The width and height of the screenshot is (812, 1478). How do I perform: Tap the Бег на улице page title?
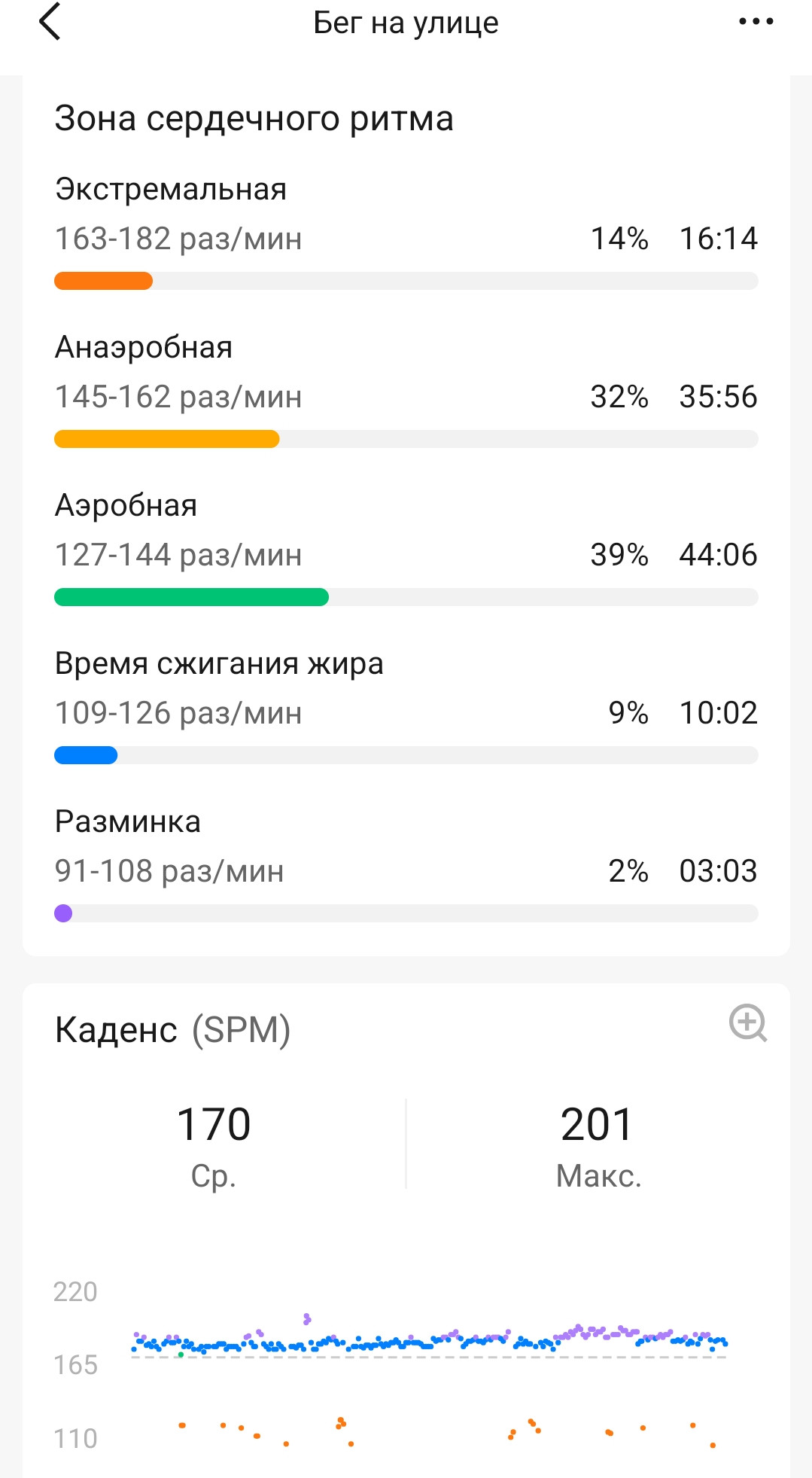(406, 23)
